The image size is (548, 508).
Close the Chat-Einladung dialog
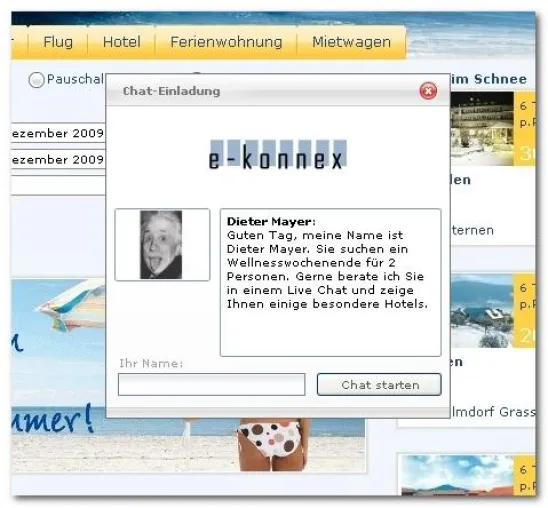(428, 91)
